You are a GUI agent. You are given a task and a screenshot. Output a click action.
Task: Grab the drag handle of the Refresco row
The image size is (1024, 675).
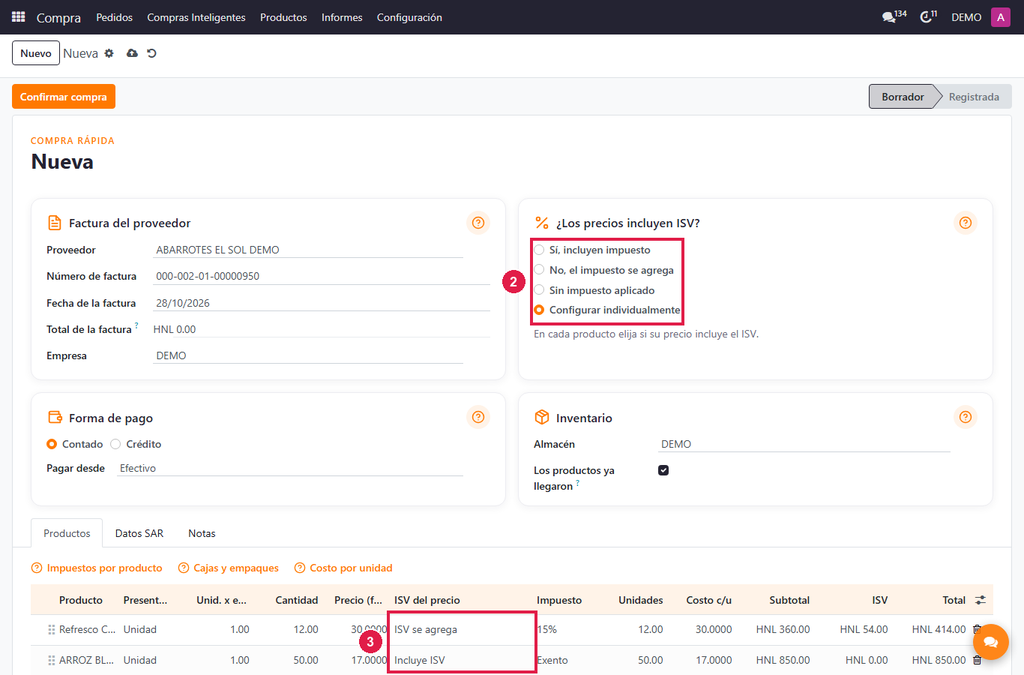51,630
